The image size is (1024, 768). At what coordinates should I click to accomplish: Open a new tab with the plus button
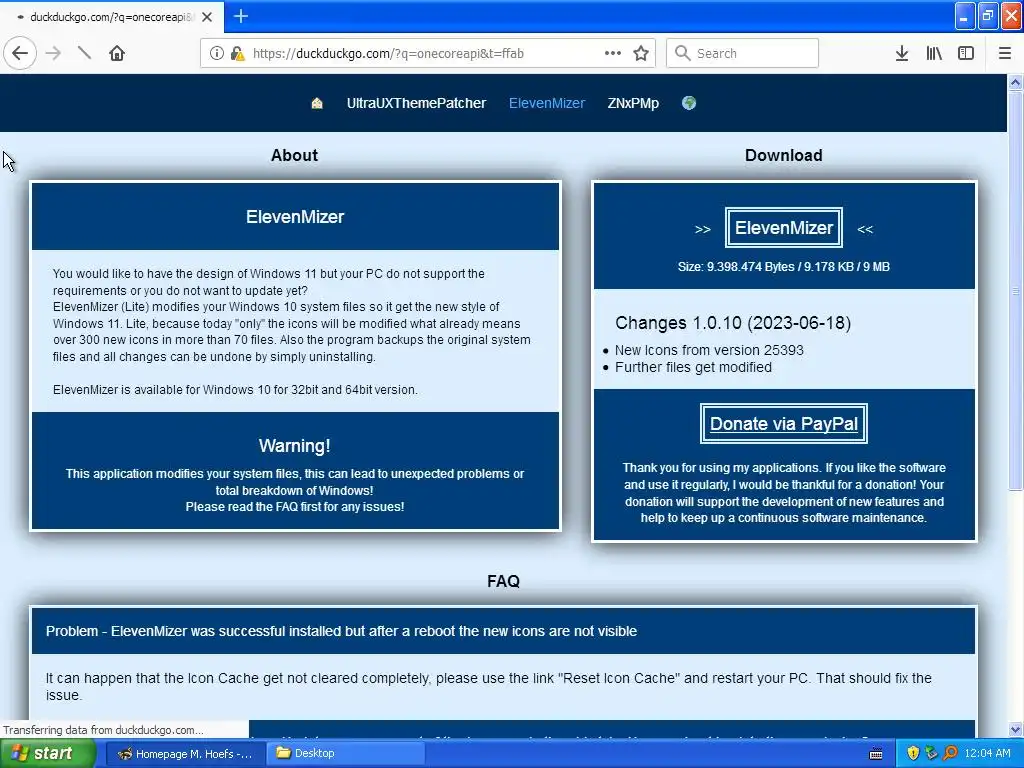point(240,16)
